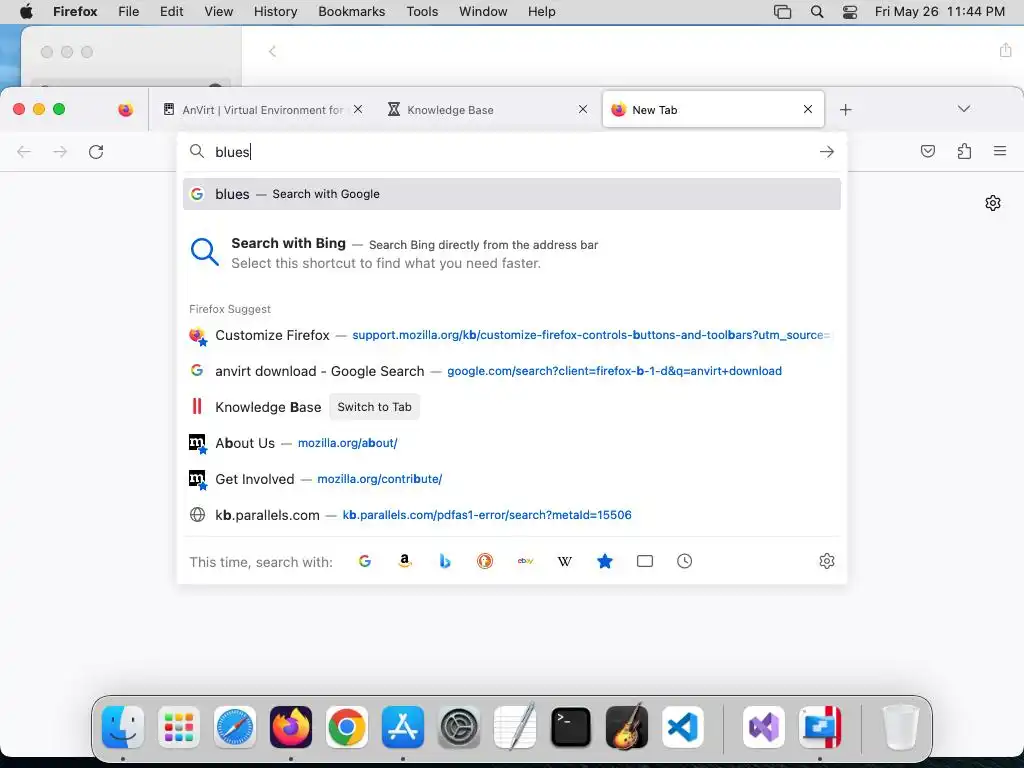The image size is (1024, 768).
Task: Launch GarageBand from the Dock
Action: point(627,727)
